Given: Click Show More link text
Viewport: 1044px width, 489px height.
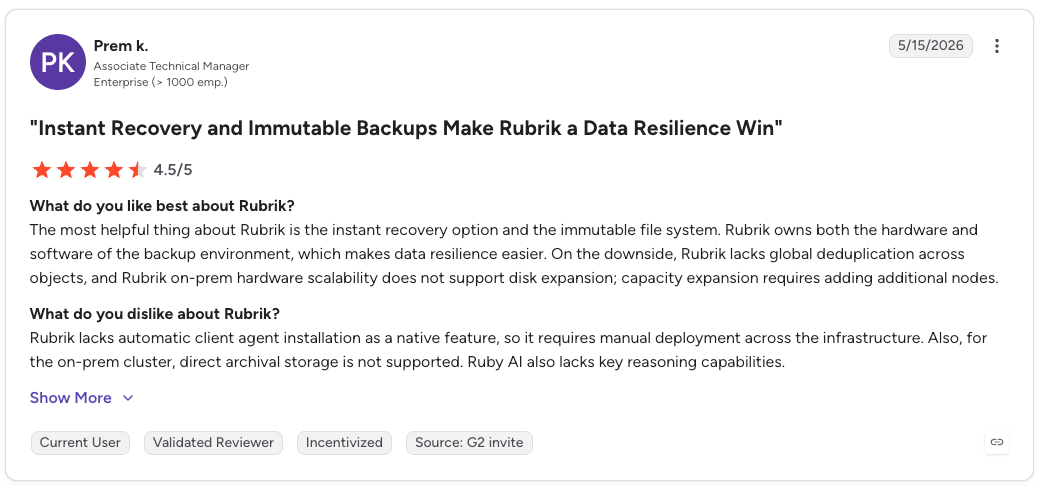Looking at the screenshot, I should pyautogui.click(x=71, y=398).
